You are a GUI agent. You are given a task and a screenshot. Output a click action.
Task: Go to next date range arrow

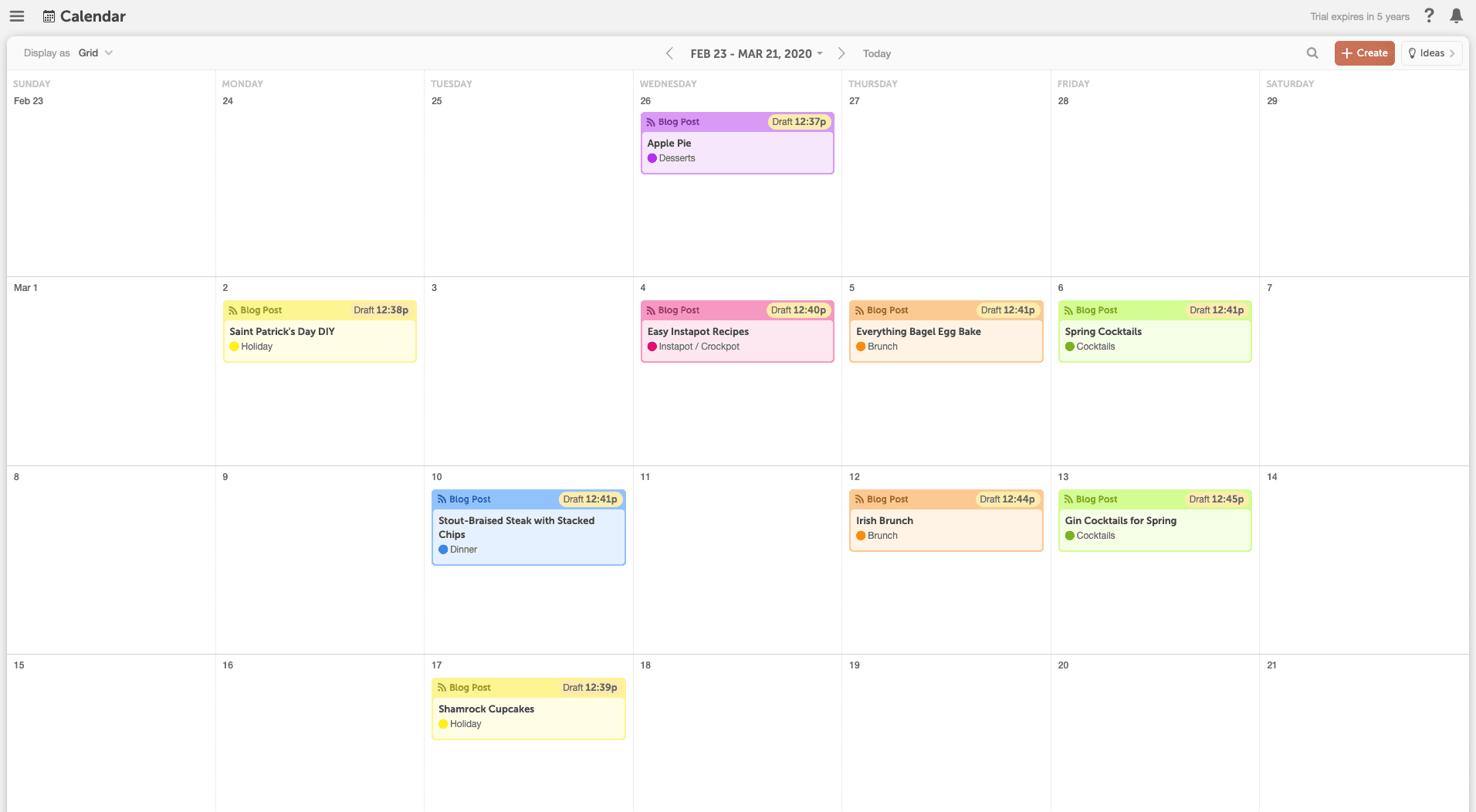tap(841, 53)
